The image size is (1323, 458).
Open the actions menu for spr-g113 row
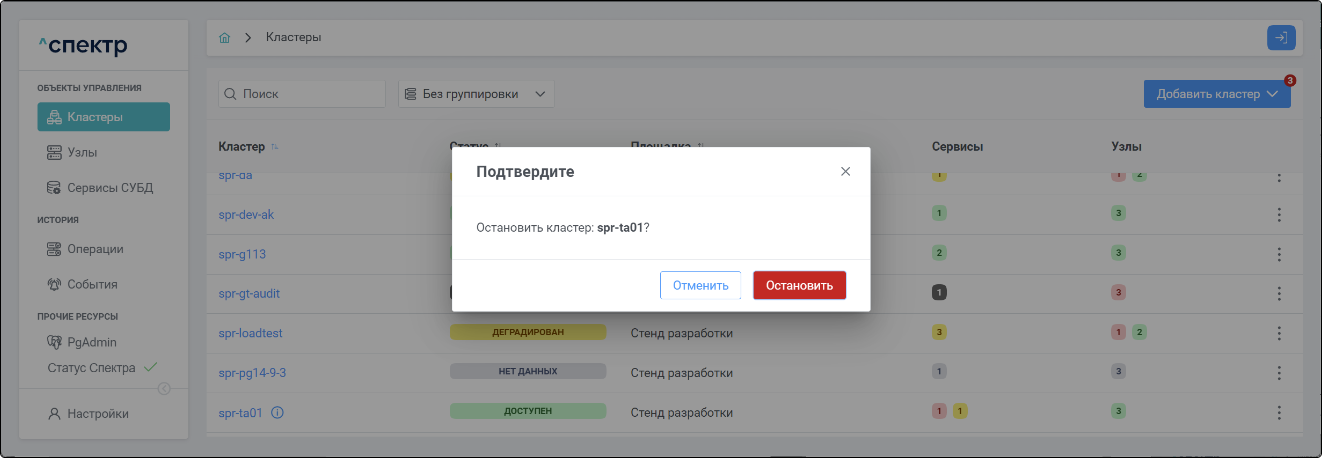(1278, 254)
